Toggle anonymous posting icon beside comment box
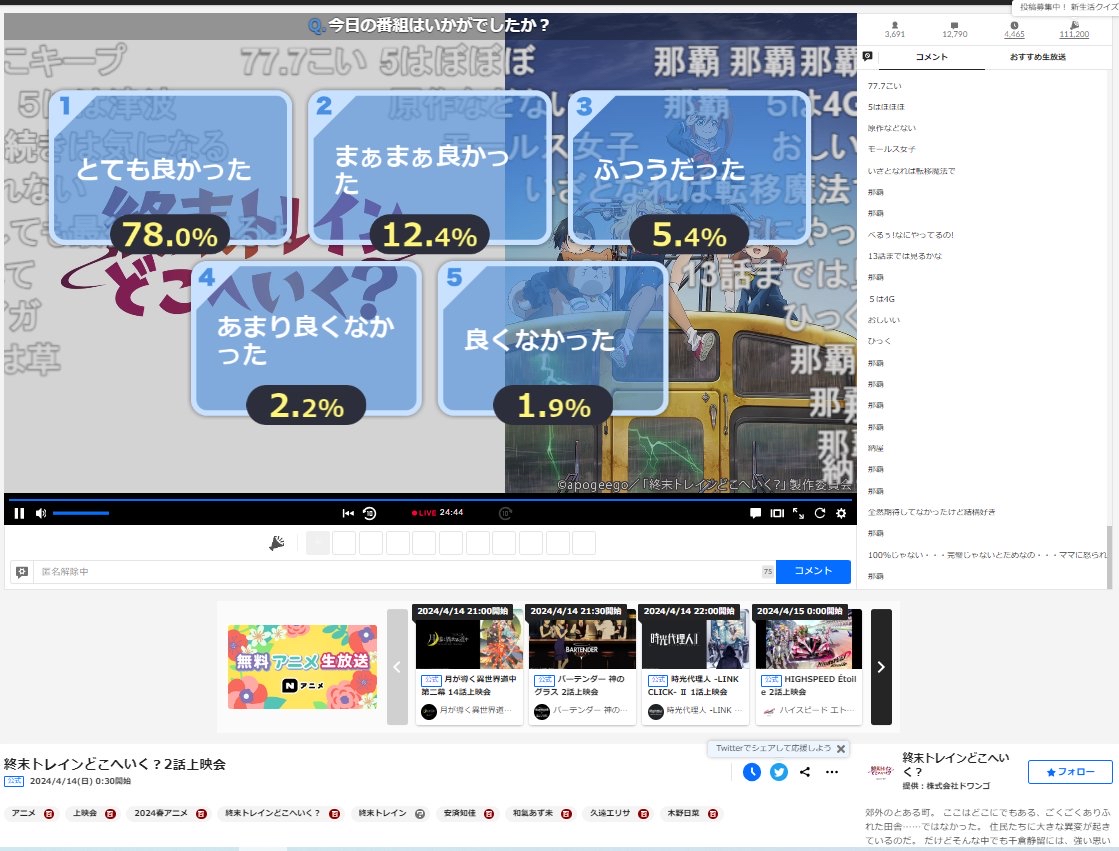Image resolution: width=1119 pixels, height=851 pixels. [21, 571]
